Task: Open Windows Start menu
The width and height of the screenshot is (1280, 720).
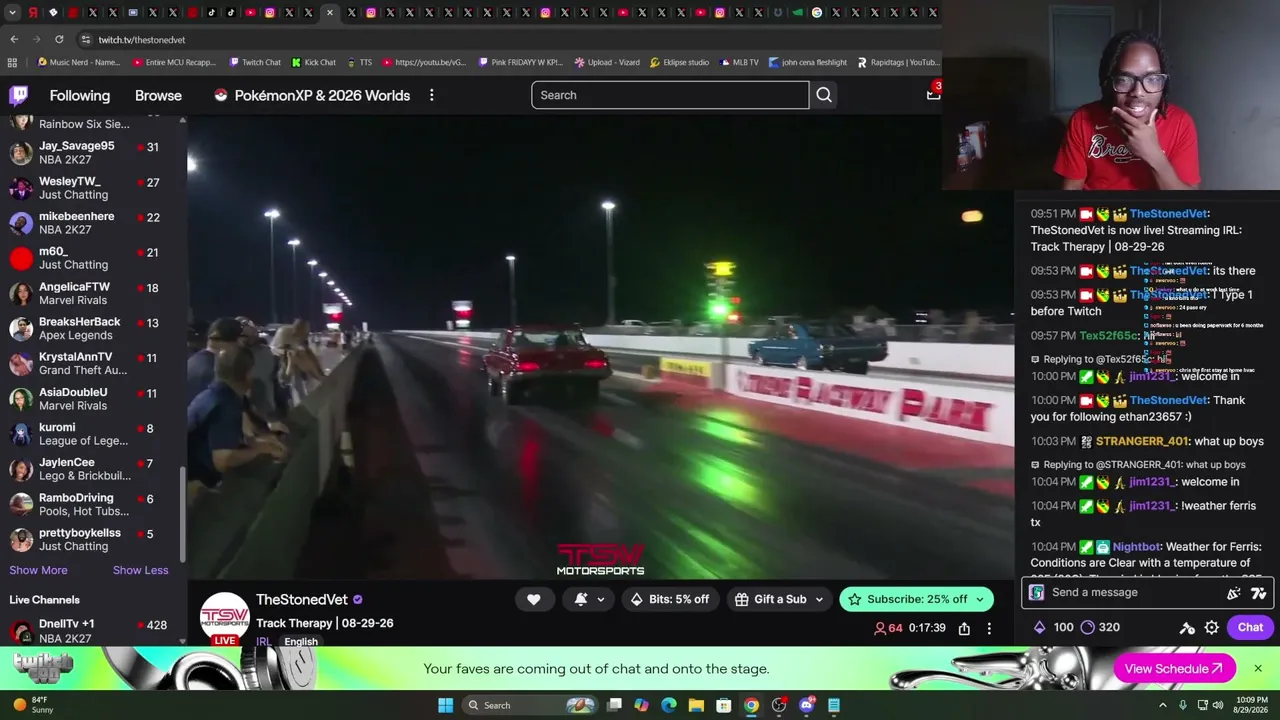Action: click(445, 705)
